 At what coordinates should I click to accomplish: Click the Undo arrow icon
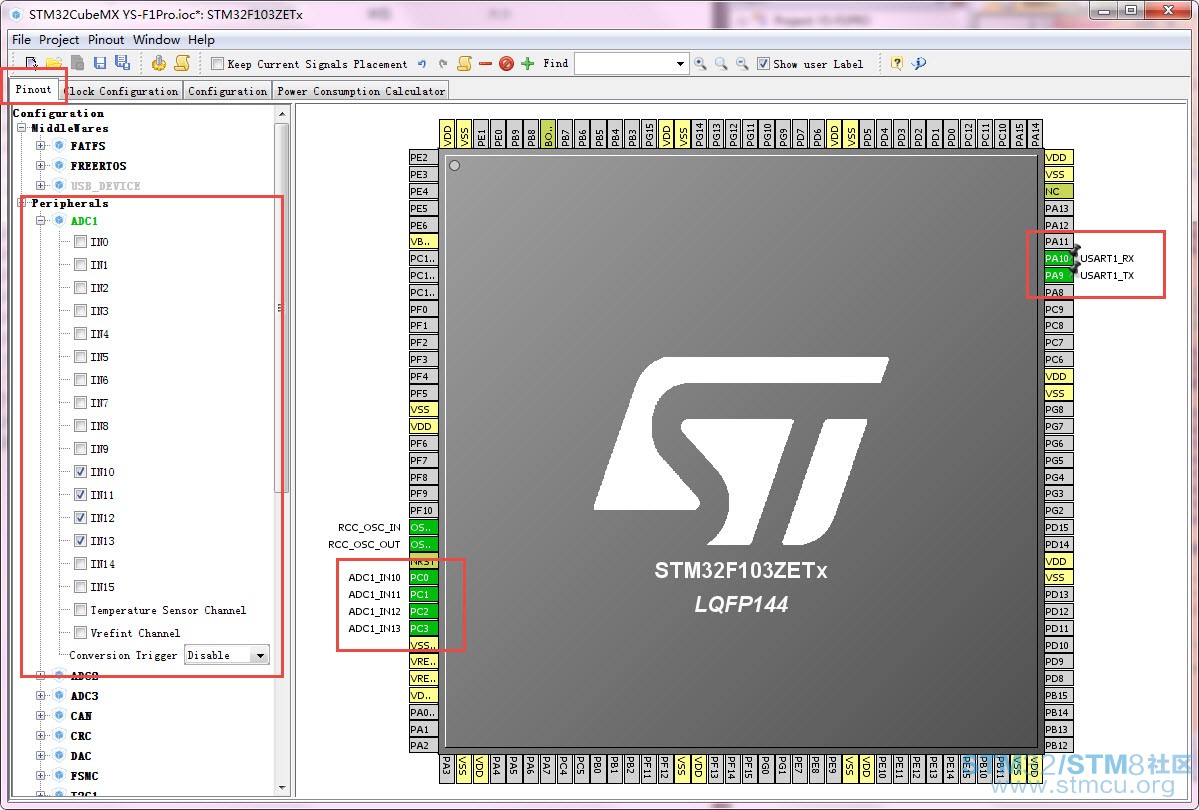pyautogui.click(x=422, y=63)
